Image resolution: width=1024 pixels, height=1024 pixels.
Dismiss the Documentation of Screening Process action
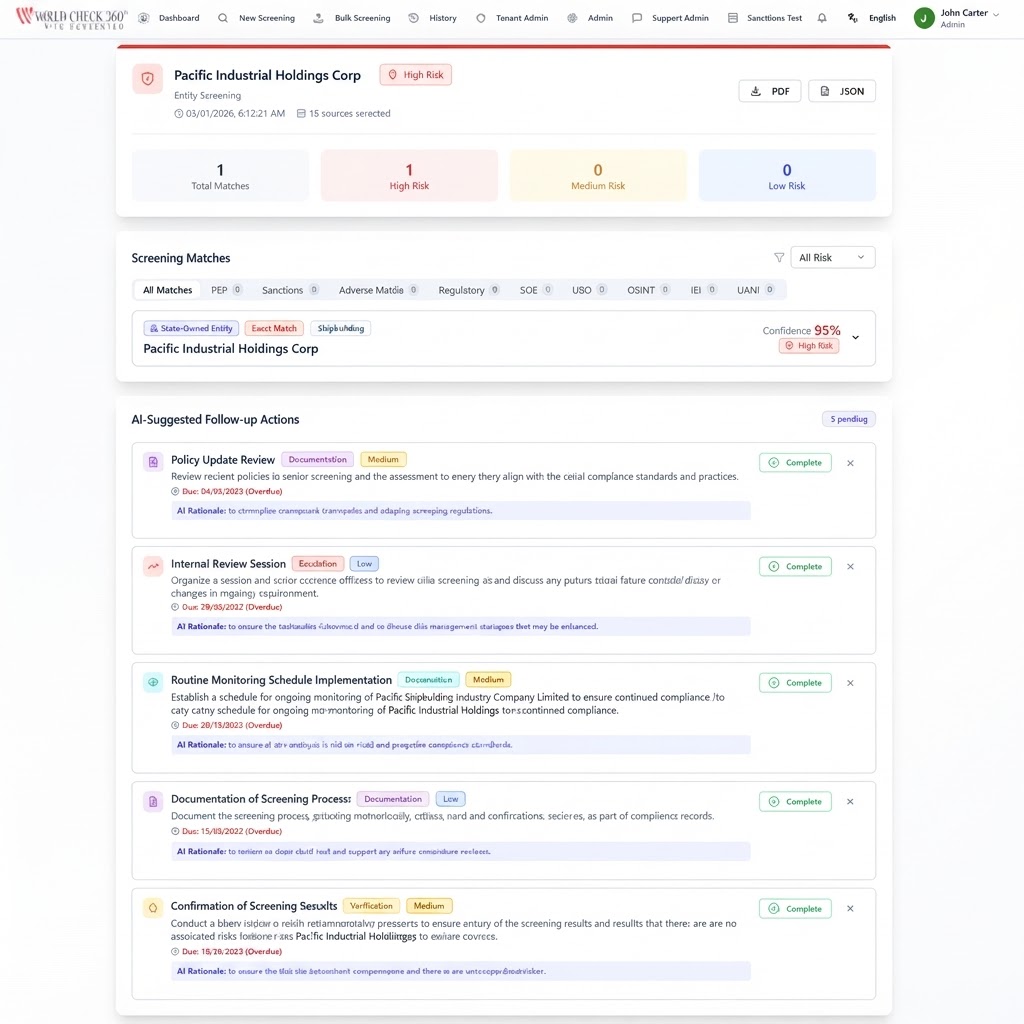coord(850,801)
